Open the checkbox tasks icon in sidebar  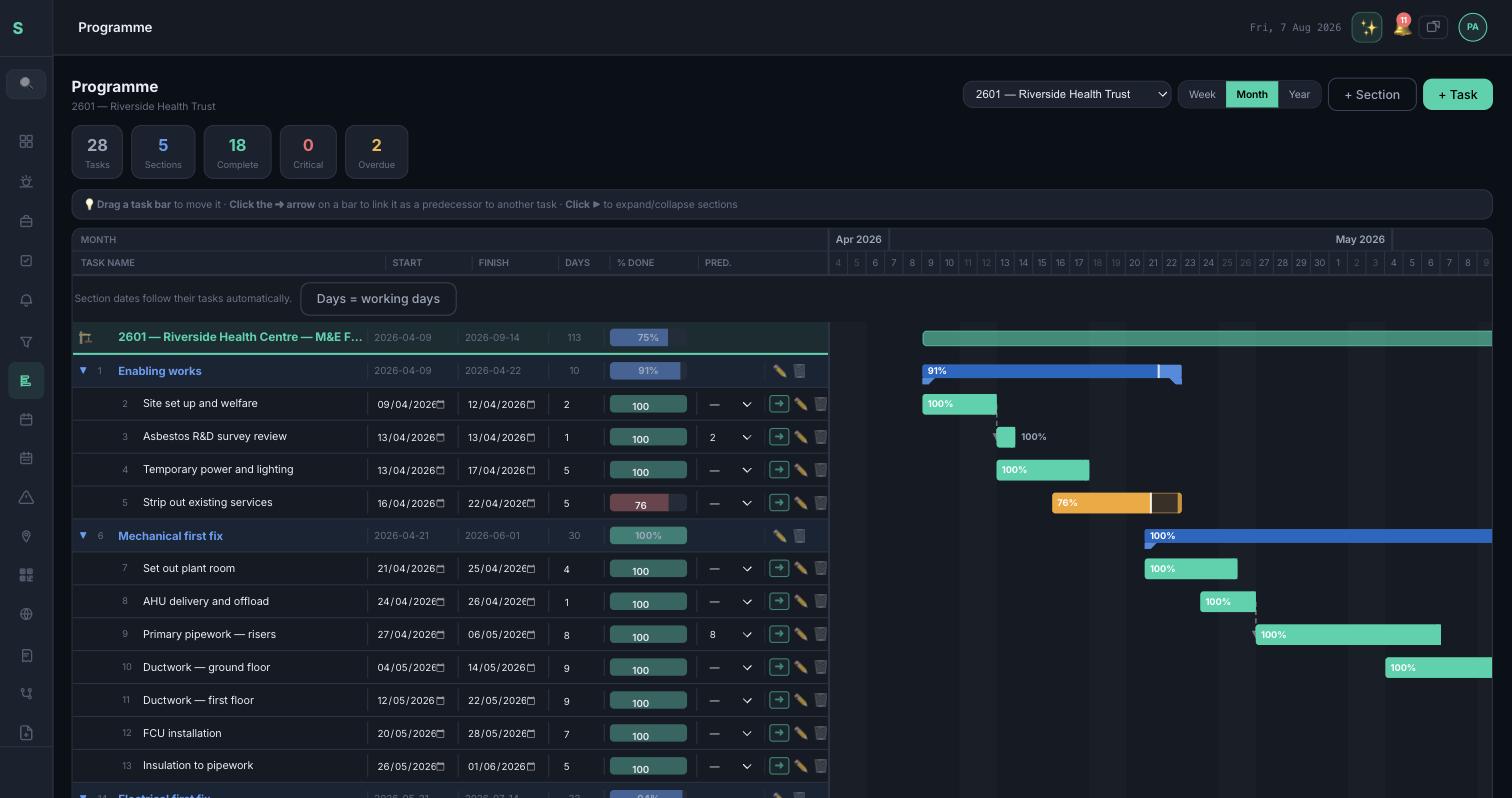pos(26,261)
